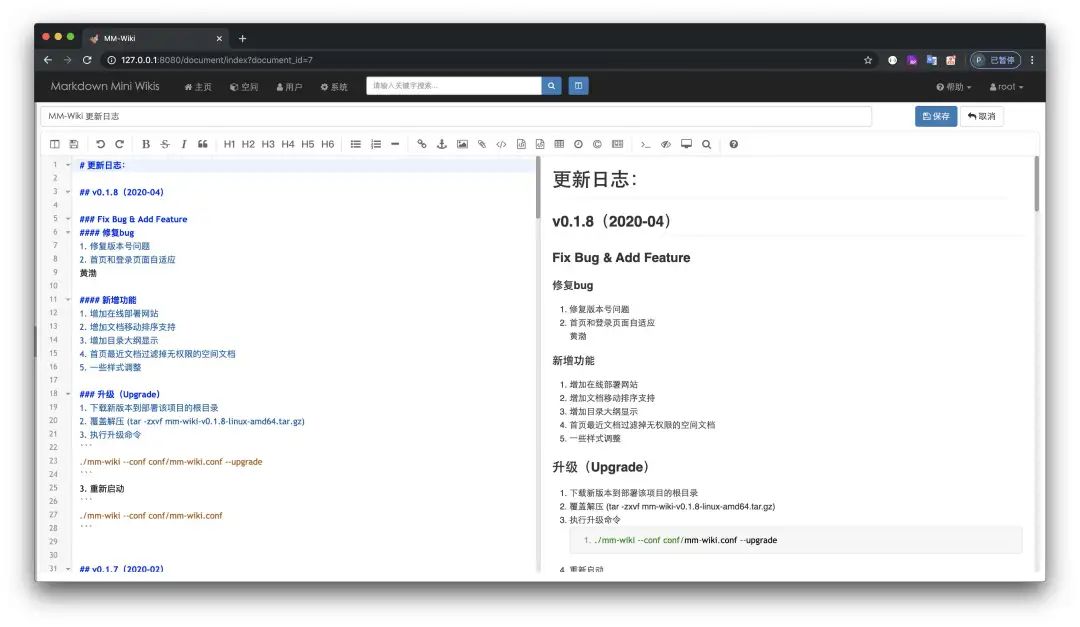This screenshot has width=1080, height=627.
Task: Insert a block quote using the toolbar
Action: coord(203,144)
